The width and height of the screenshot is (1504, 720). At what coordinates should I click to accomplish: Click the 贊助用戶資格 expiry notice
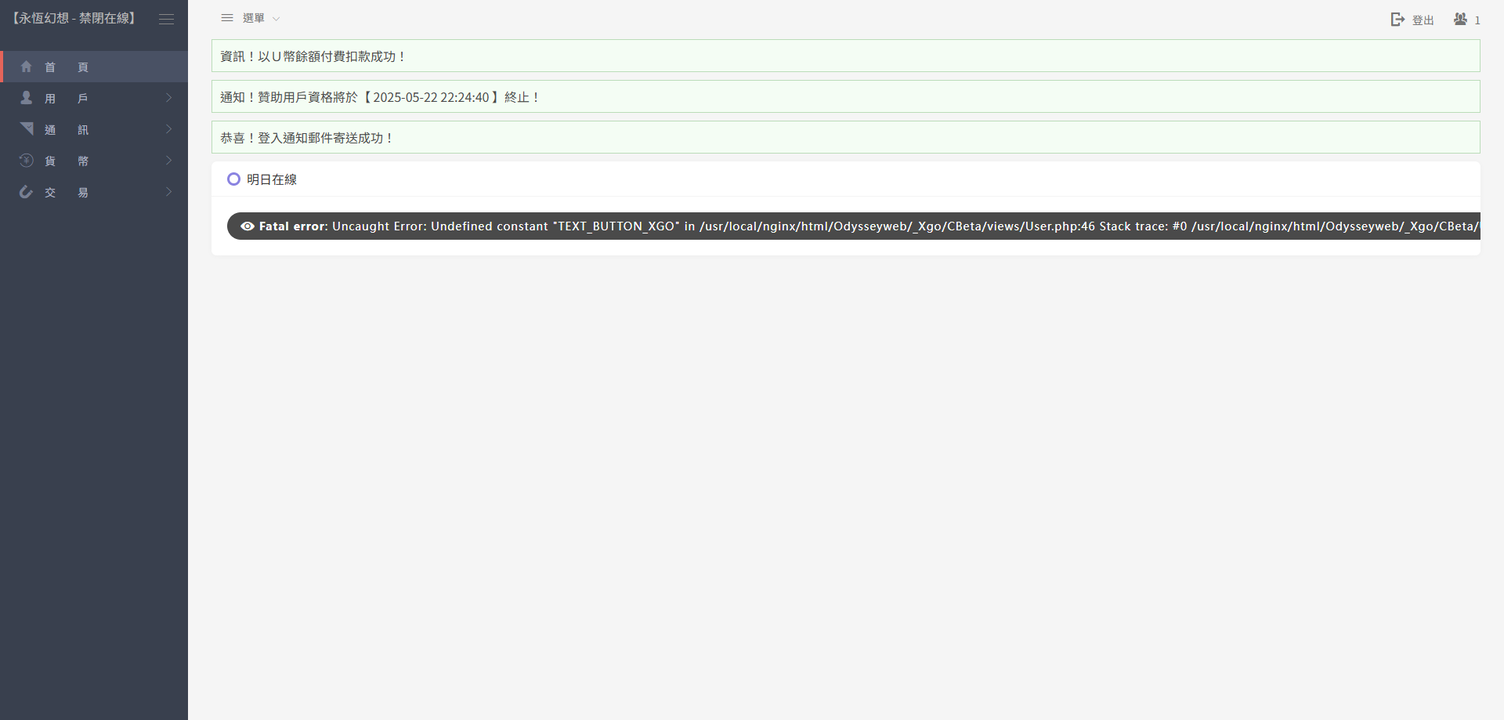pyautogui.click(x=845, y=97)
